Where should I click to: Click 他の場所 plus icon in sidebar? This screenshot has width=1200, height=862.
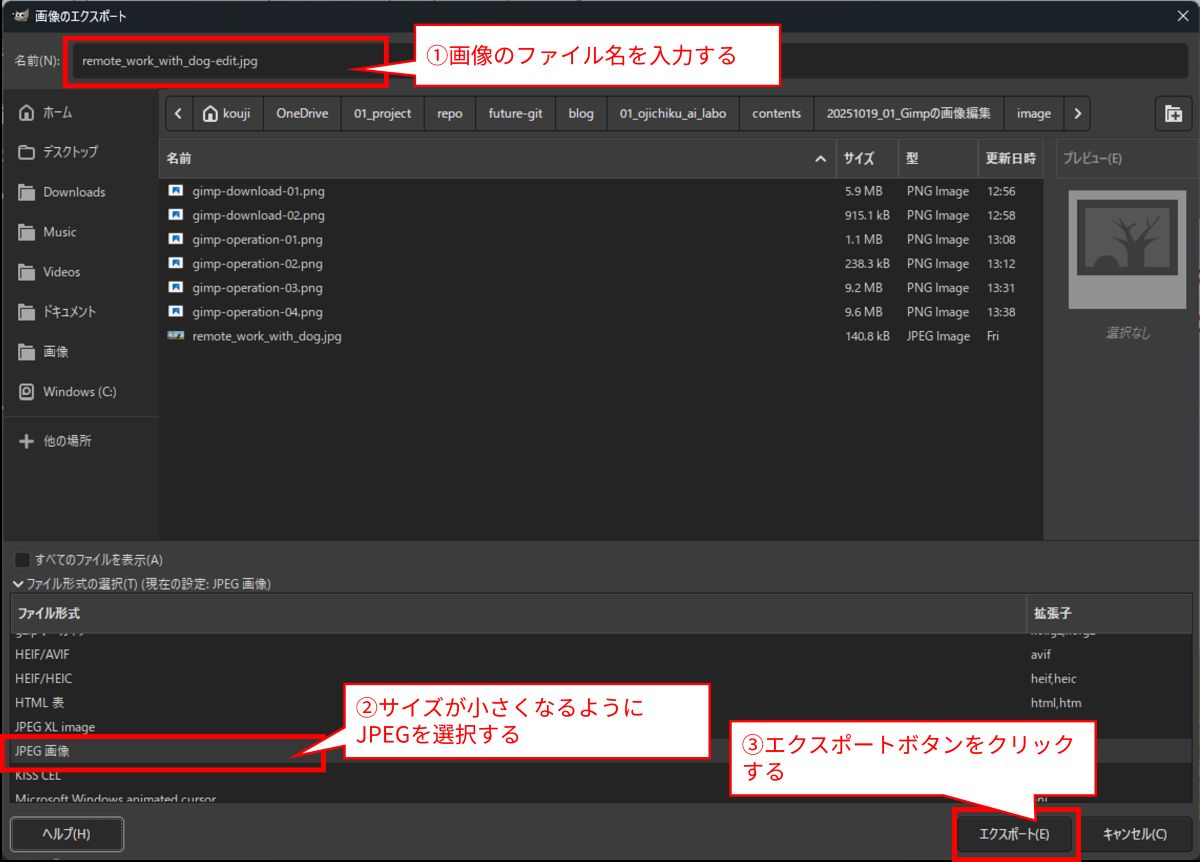pyautogui.click(x=26, y=441)
